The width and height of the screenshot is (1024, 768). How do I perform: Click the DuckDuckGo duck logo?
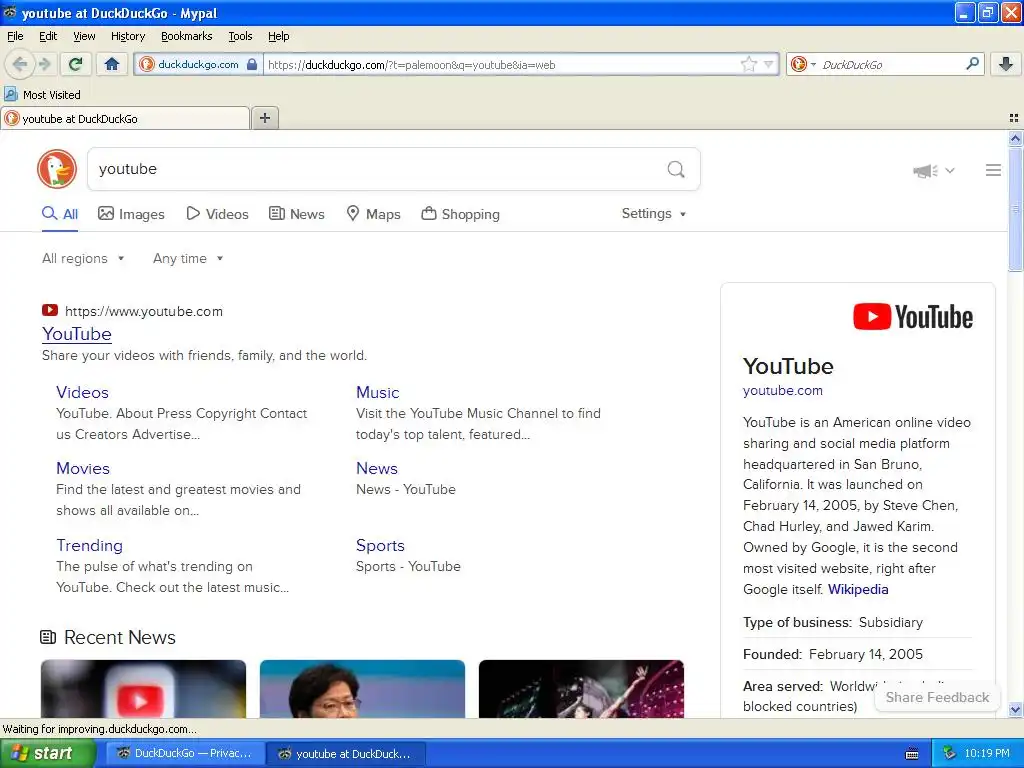coord(57,169)
